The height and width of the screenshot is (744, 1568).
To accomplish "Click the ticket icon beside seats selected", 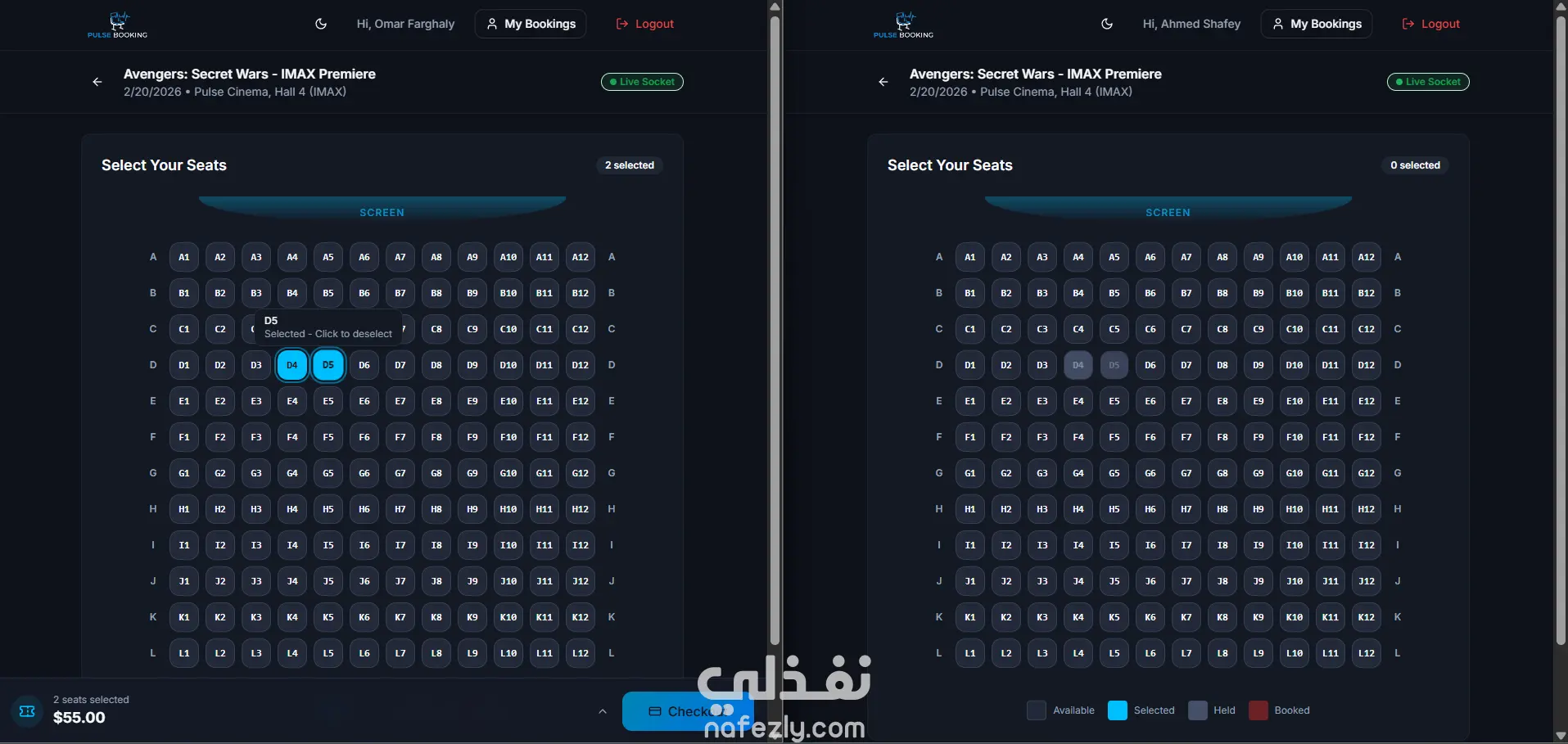I will click(x=27, y=711).
